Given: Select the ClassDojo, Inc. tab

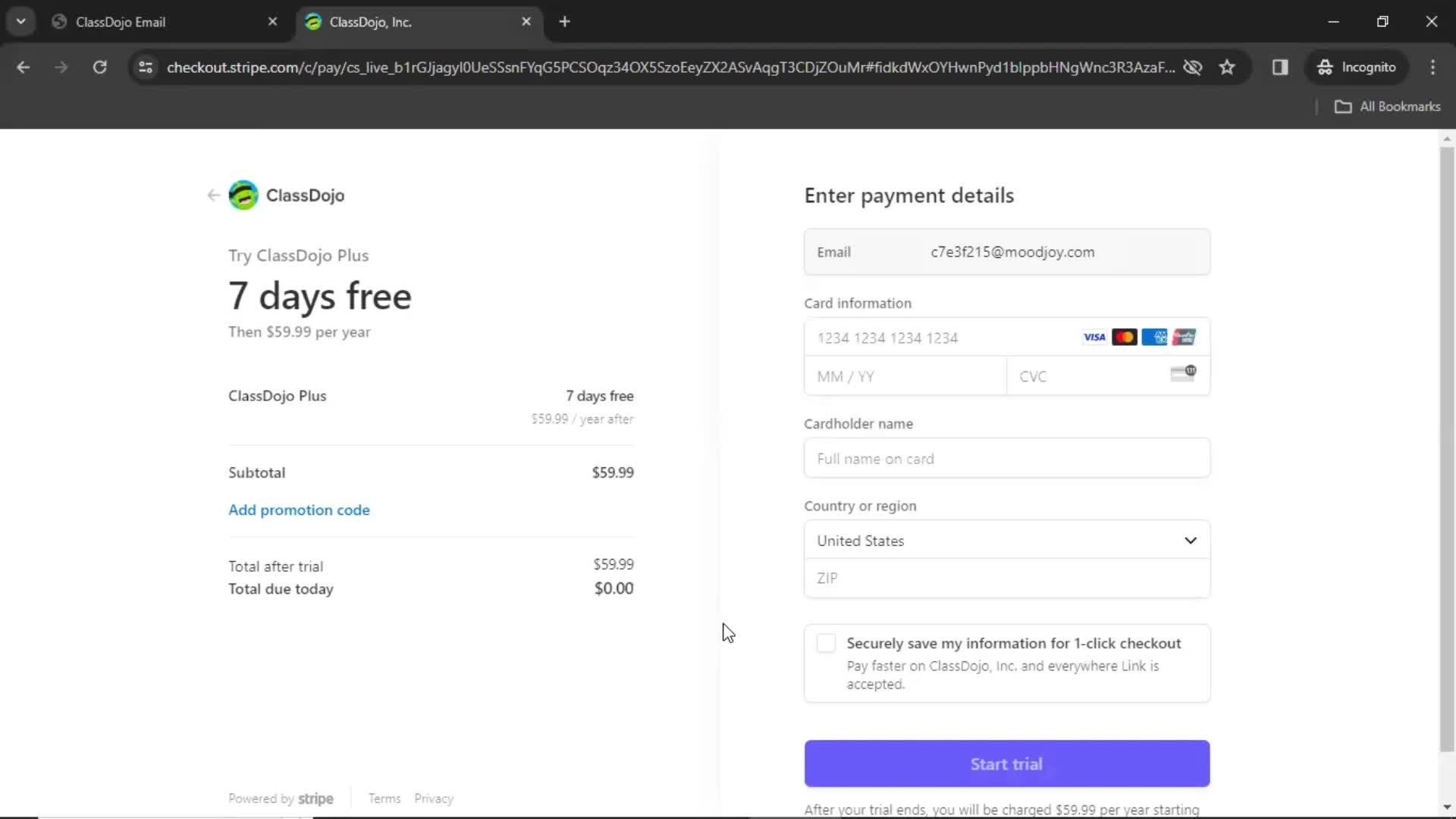Looking at the screenshot, I should (x=419, y=22).
